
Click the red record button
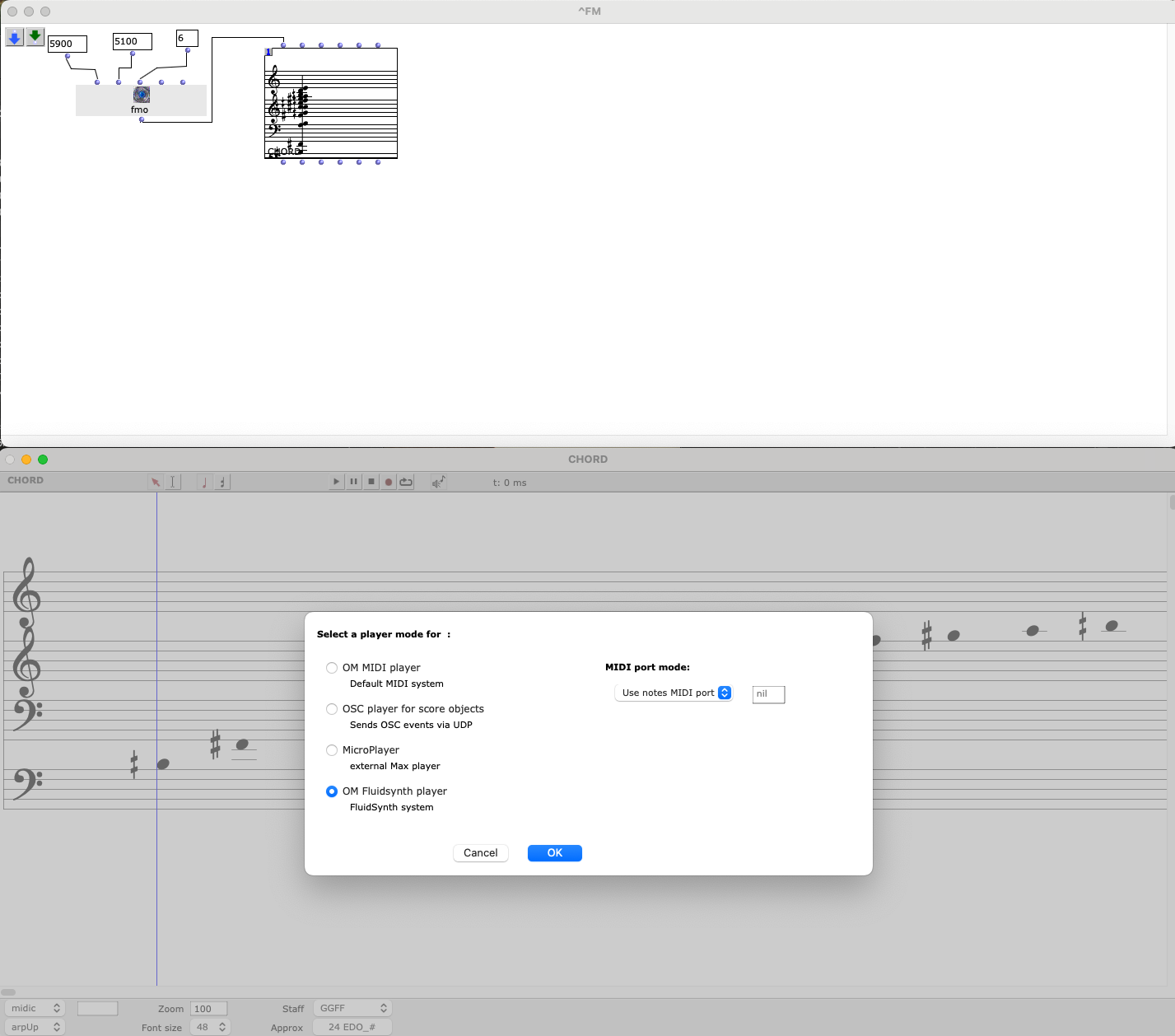coord(389,482)
